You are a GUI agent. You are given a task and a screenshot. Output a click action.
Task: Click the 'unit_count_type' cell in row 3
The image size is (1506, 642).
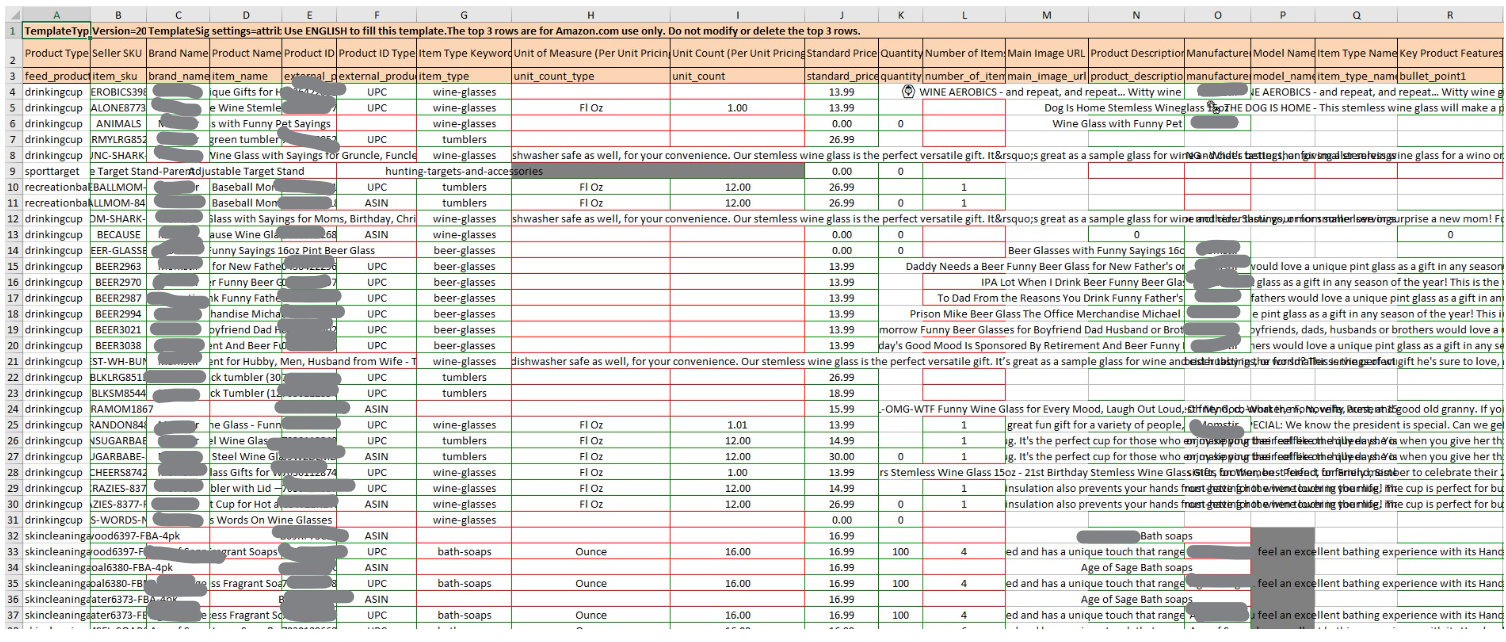[589, 77]
